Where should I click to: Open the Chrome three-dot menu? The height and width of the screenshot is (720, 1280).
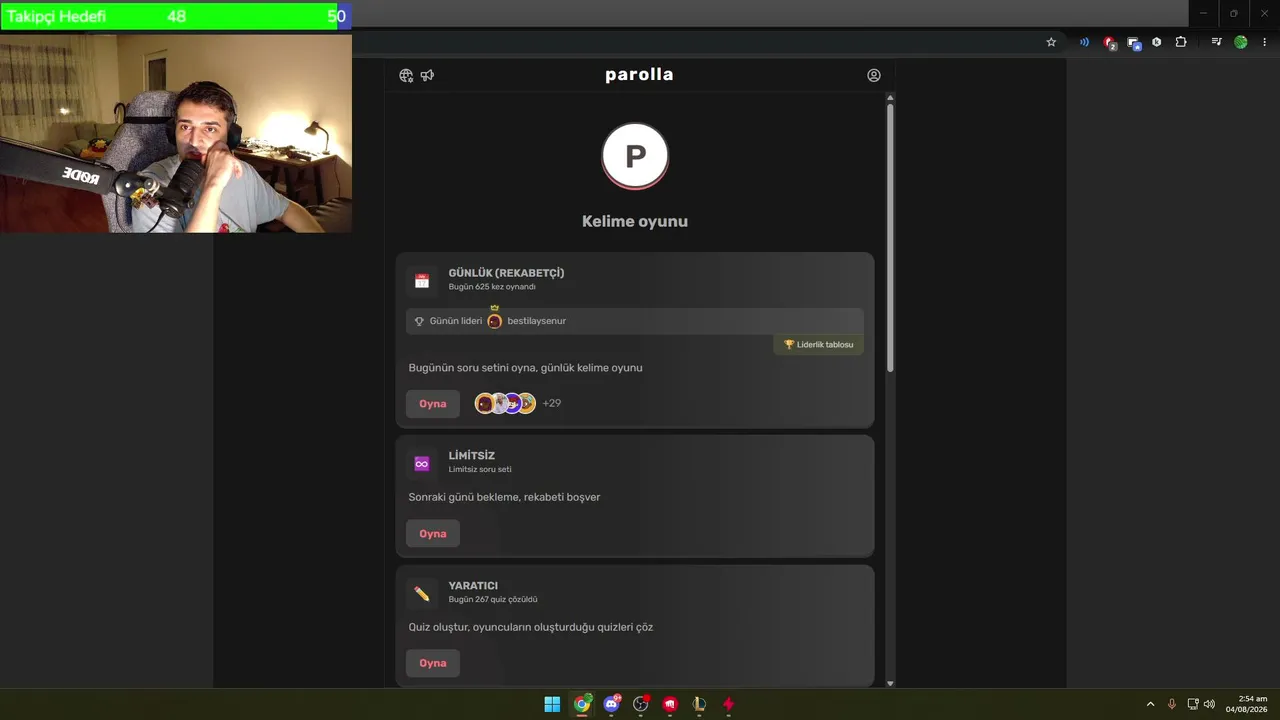coord(1265,42)
